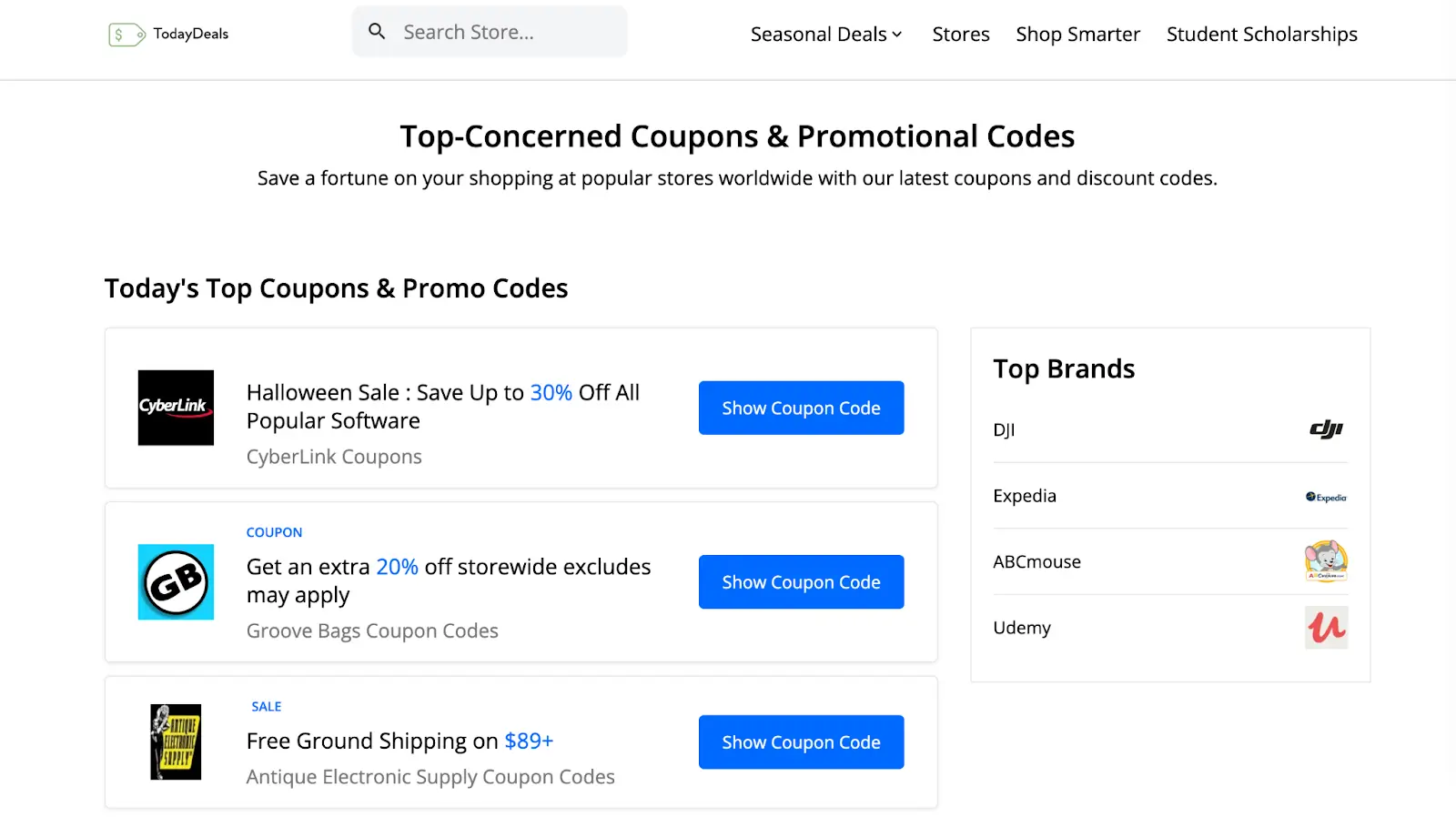Click the Expedia brand logo
The height and width of the screenshot is (817, 1456).
(1324, 497)
